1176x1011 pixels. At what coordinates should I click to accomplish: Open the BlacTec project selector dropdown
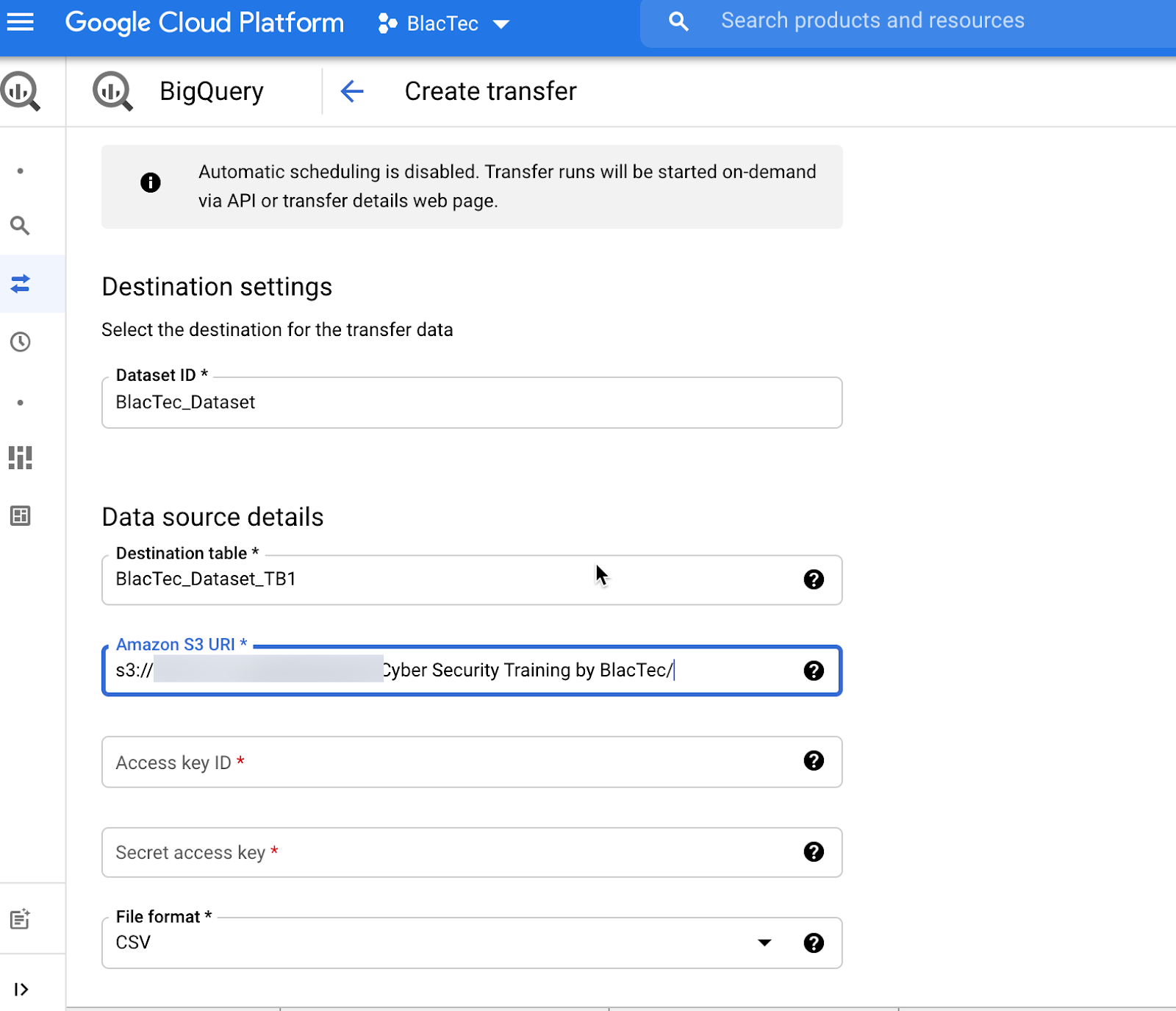444,24
